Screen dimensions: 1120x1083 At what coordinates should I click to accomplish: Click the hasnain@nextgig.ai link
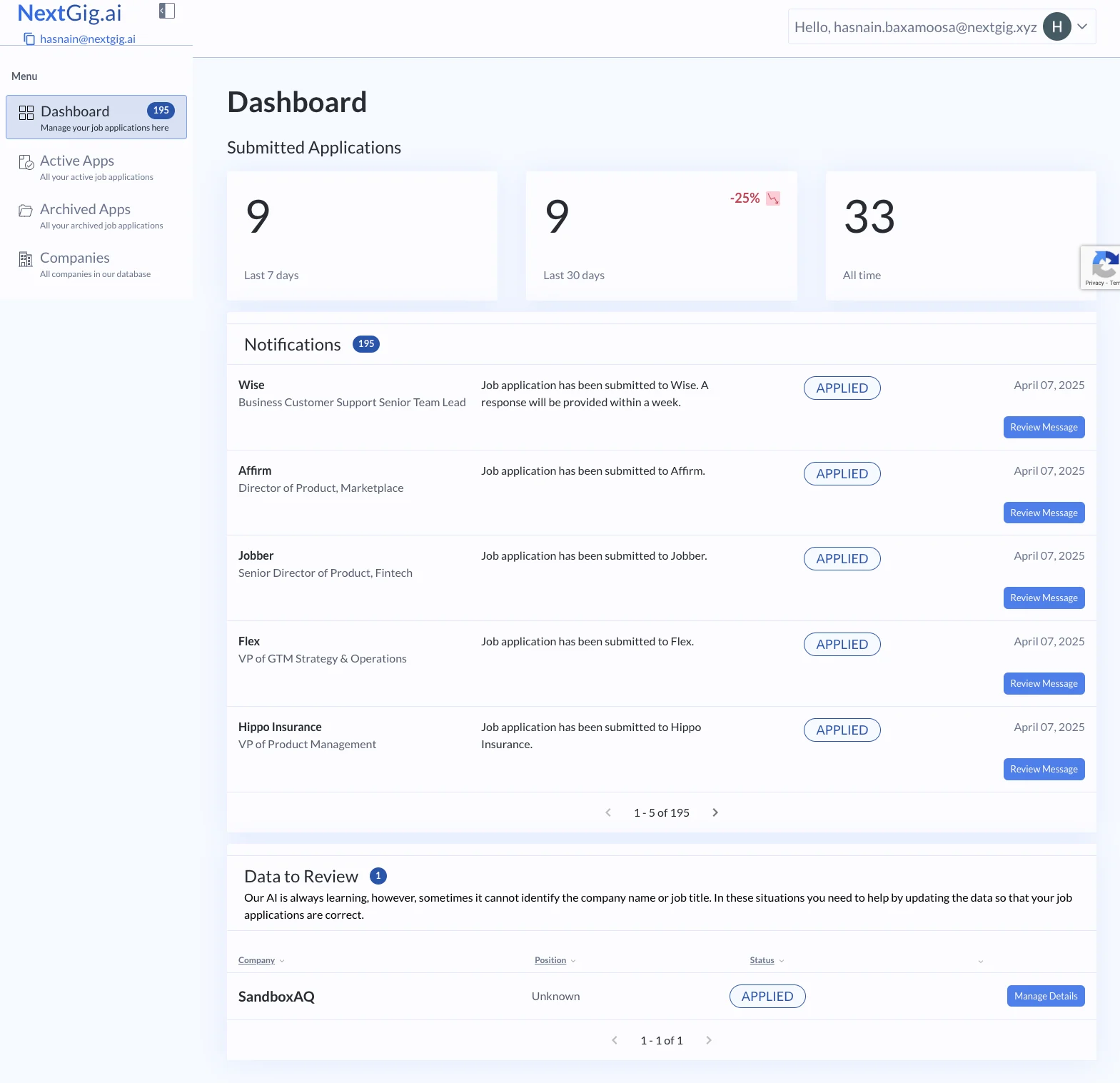pos(88,39)
